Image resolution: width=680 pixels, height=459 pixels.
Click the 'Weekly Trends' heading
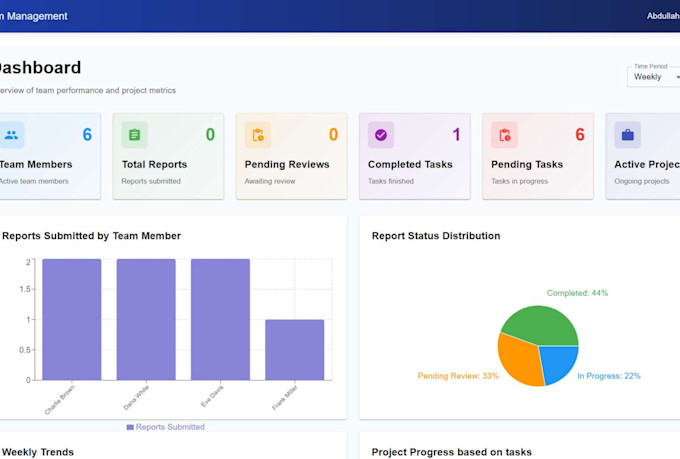[x=38, y=452]
